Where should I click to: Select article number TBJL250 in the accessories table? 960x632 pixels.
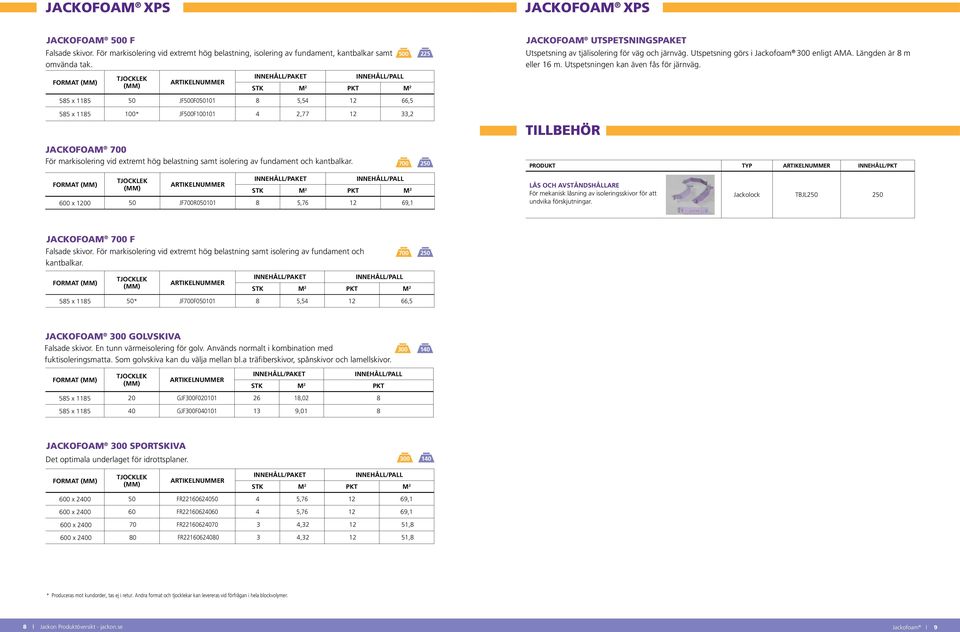coord(806,195)
